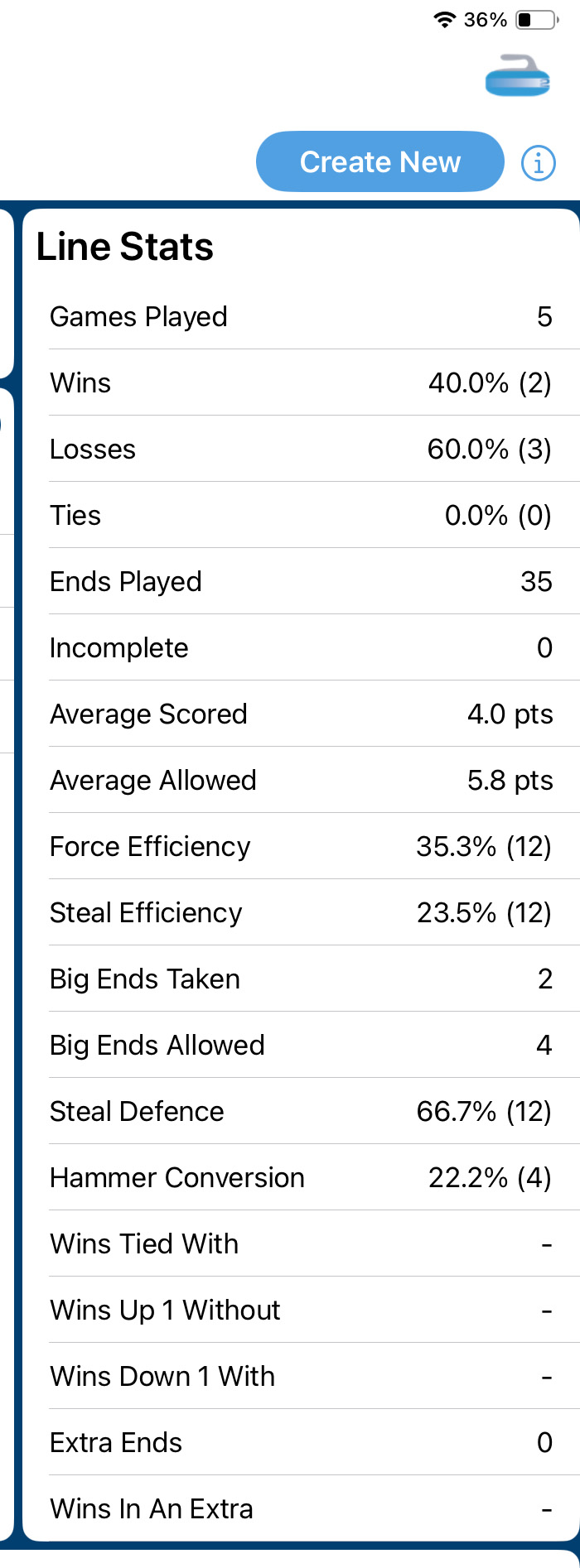Image resolution: width=580 pixels, height=1568 pixels.
Task: Open the info circle icon
Action: [x=538, y=162]
